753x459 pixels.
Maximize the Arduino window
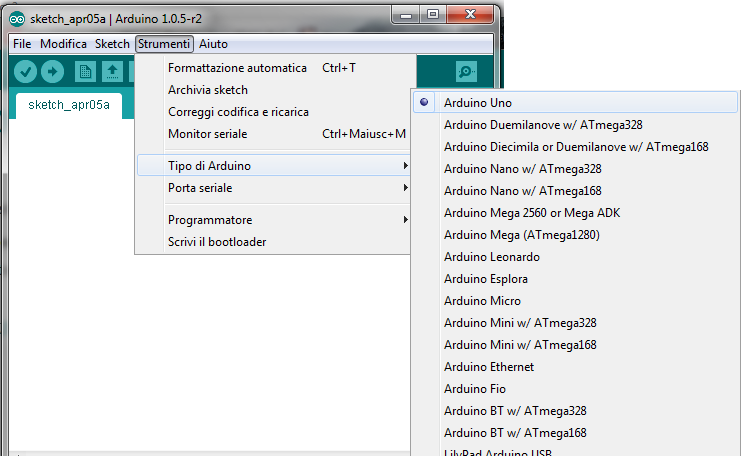coord(433,14)
